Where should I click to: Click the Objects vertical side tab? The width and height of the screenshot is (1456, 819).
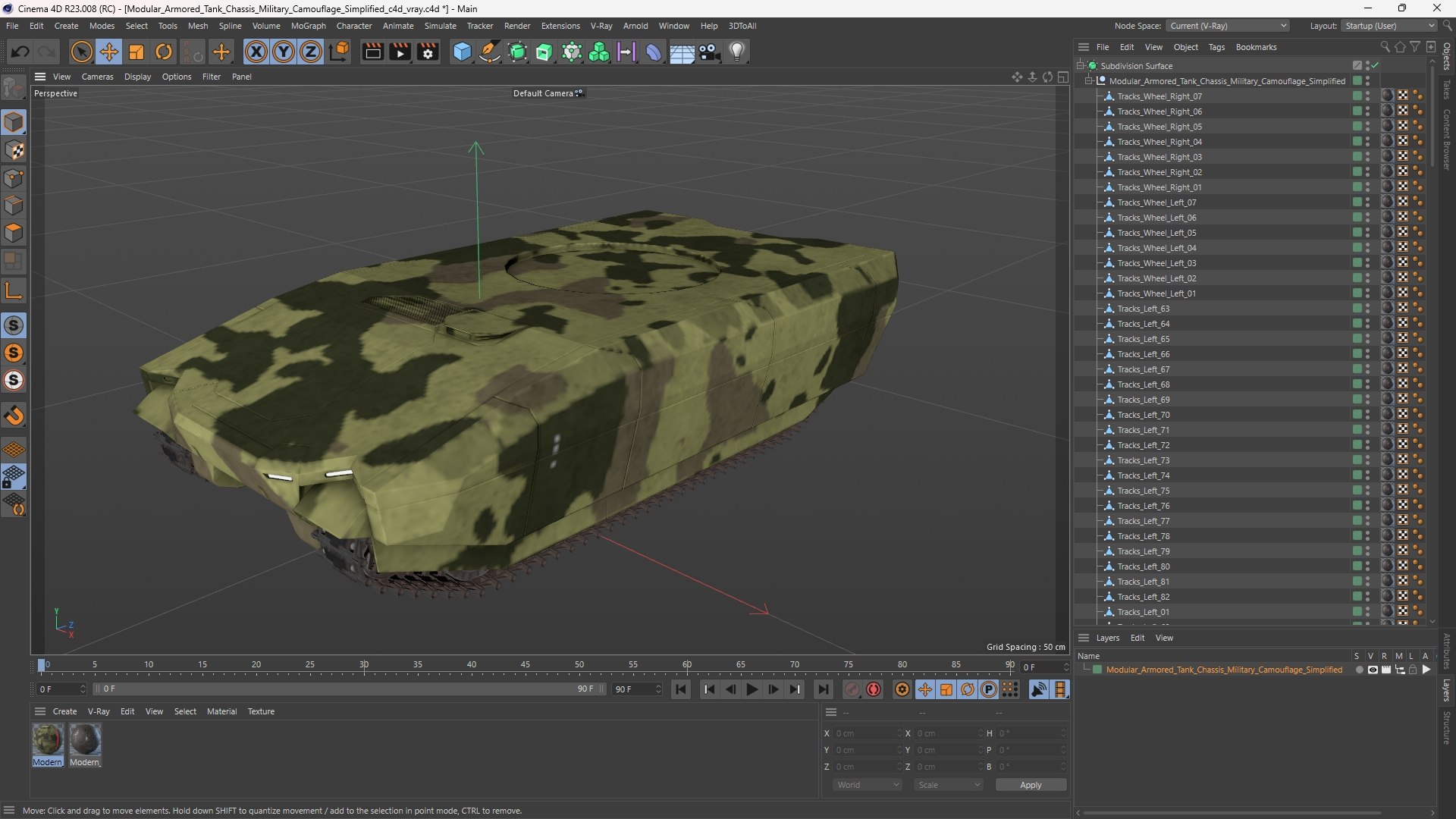click(x=1447, y=56)
